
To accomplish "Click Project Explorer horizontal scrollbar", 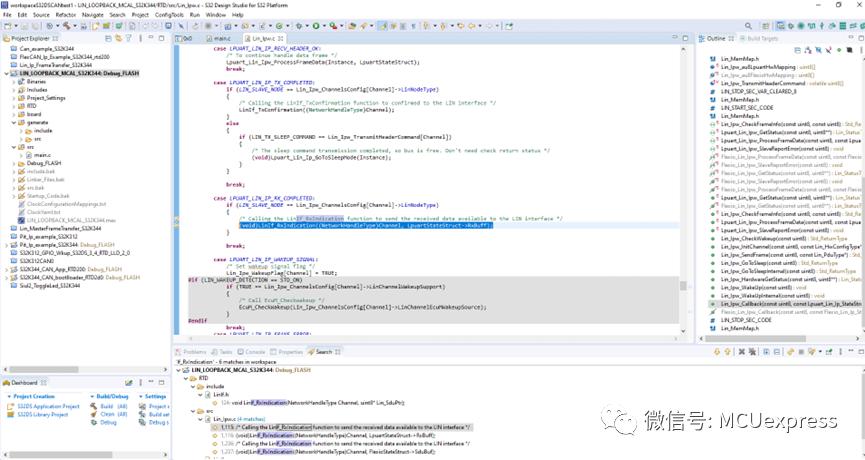I will click(44, 370).
